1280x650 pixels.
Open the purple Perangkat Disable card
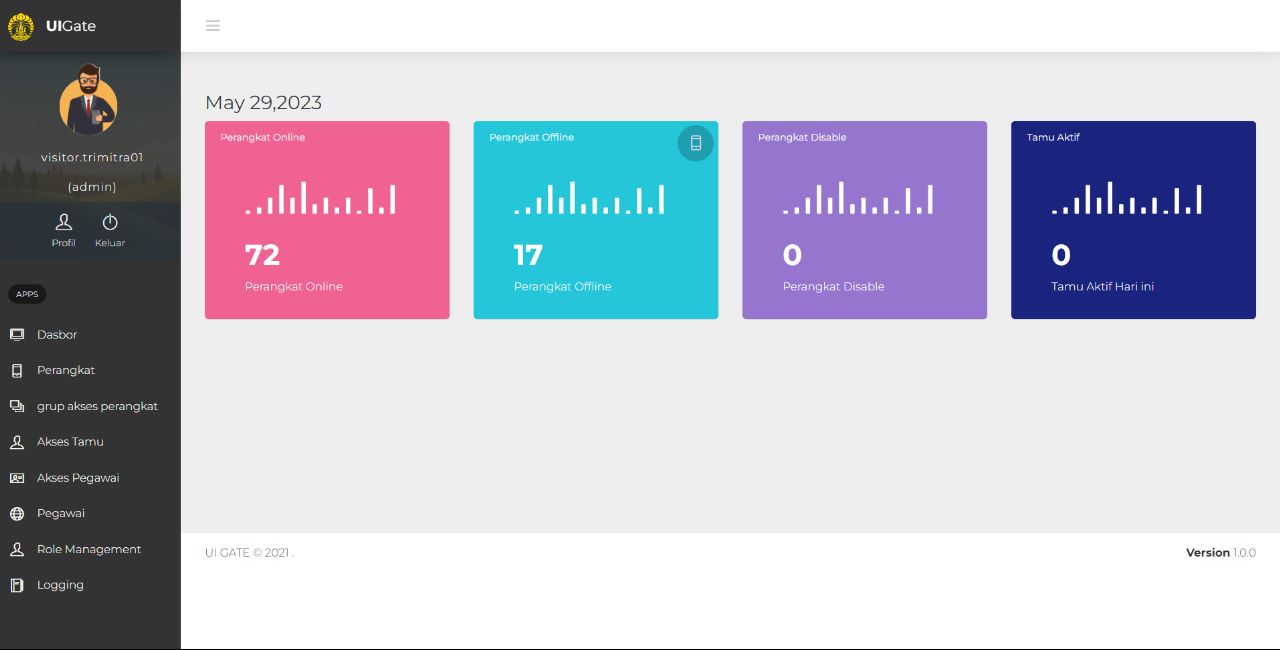click(x=864, y=220)
